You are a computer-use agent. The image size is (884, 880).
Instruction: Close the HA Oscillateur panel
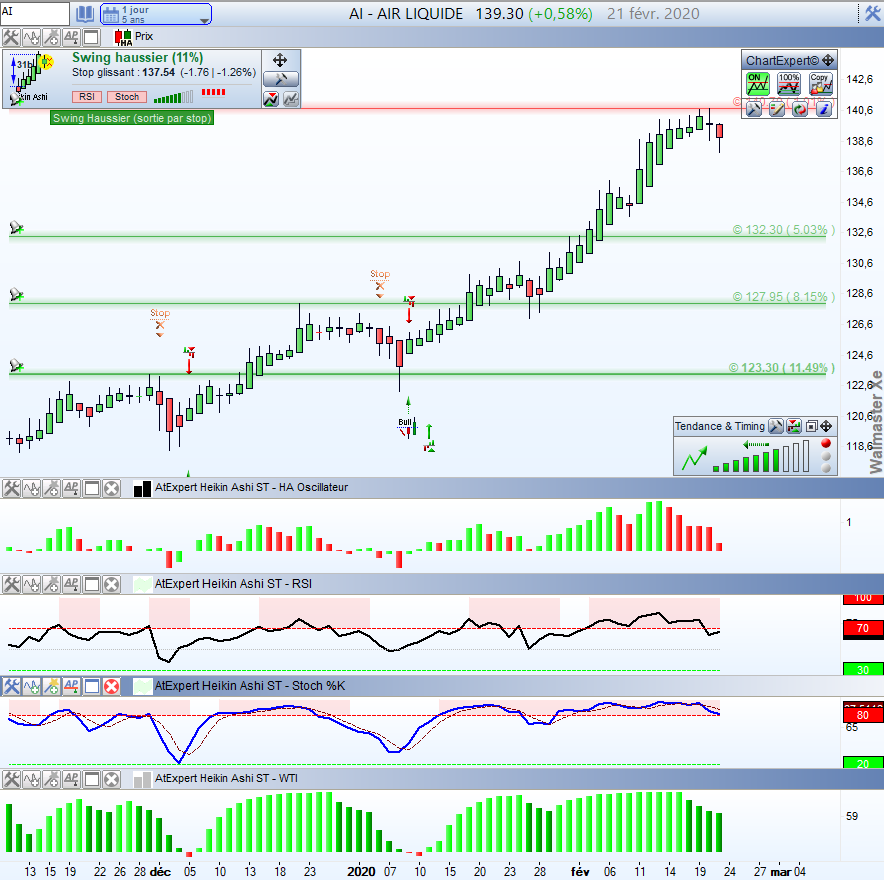tap(112, 488)
